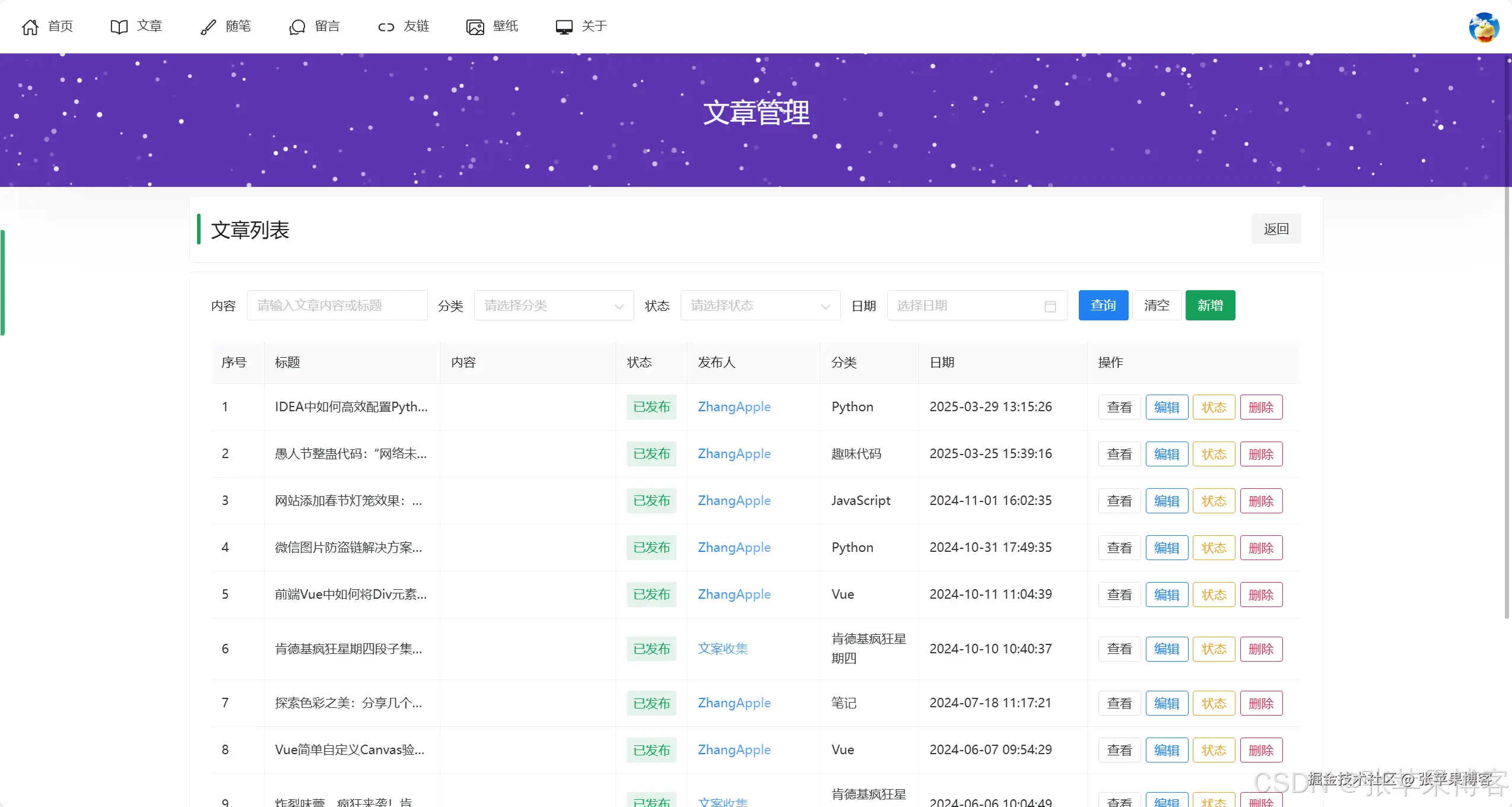
Task: Click the blue 查询 search button
Action: 1103,305
